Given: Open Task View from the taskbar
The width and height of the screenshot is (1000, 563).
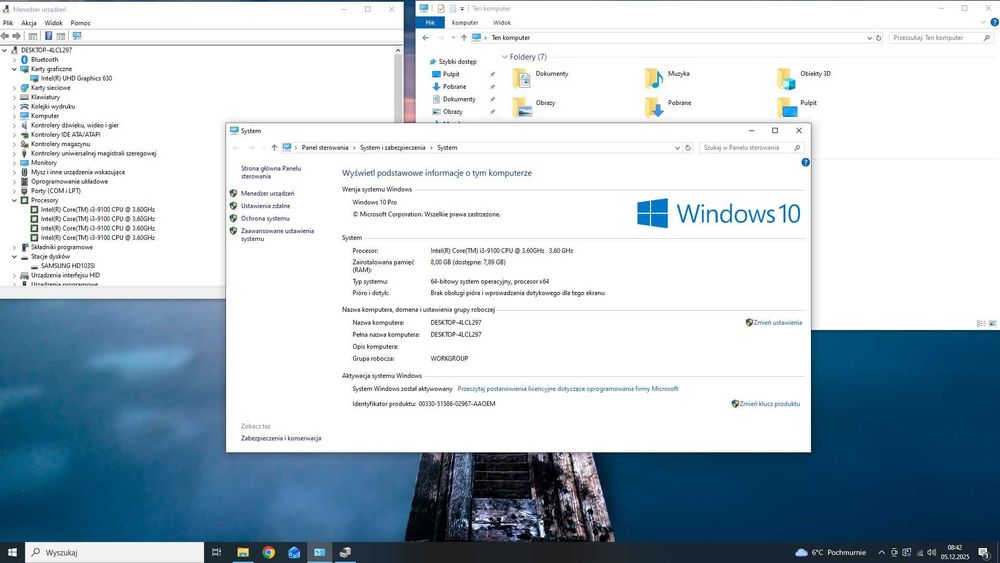Looking at the screenshot, I should [x=216, y=552].
